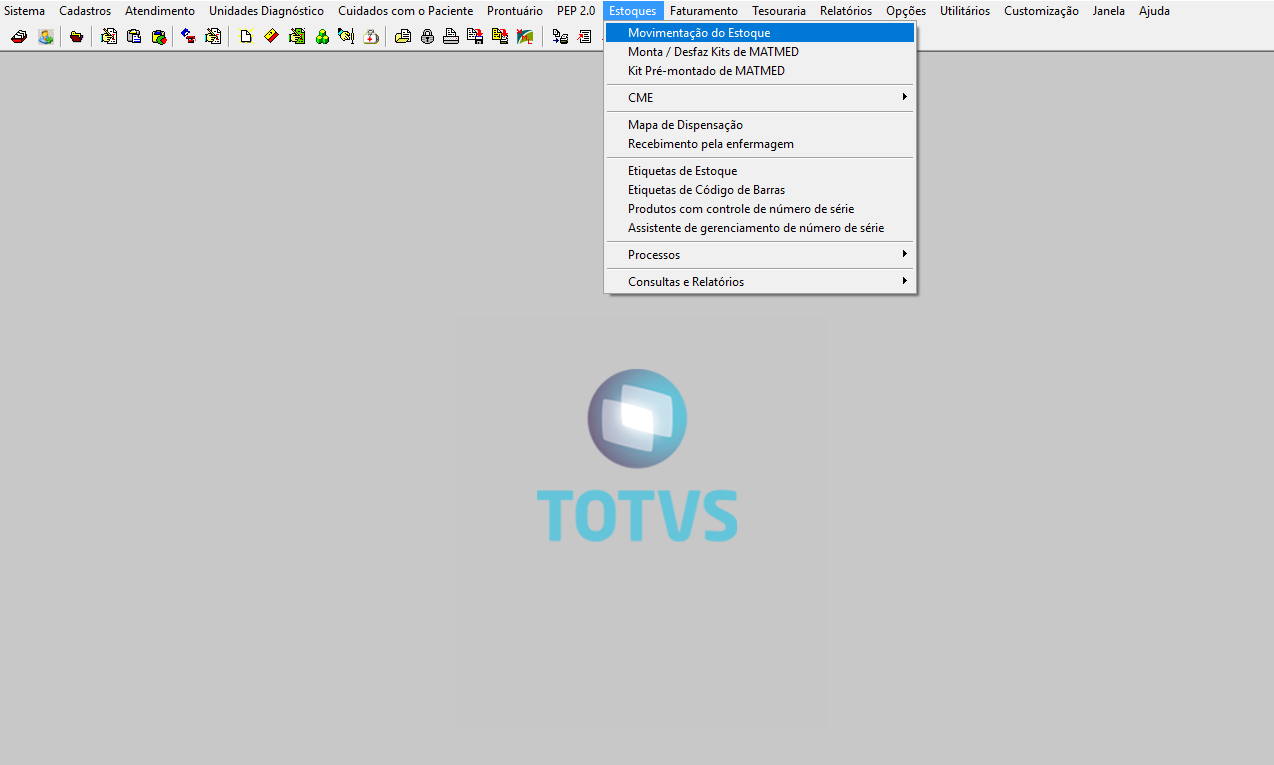Click the three green spheres icon
This screenshot has height=765, width=1274.
pos(322,37)
